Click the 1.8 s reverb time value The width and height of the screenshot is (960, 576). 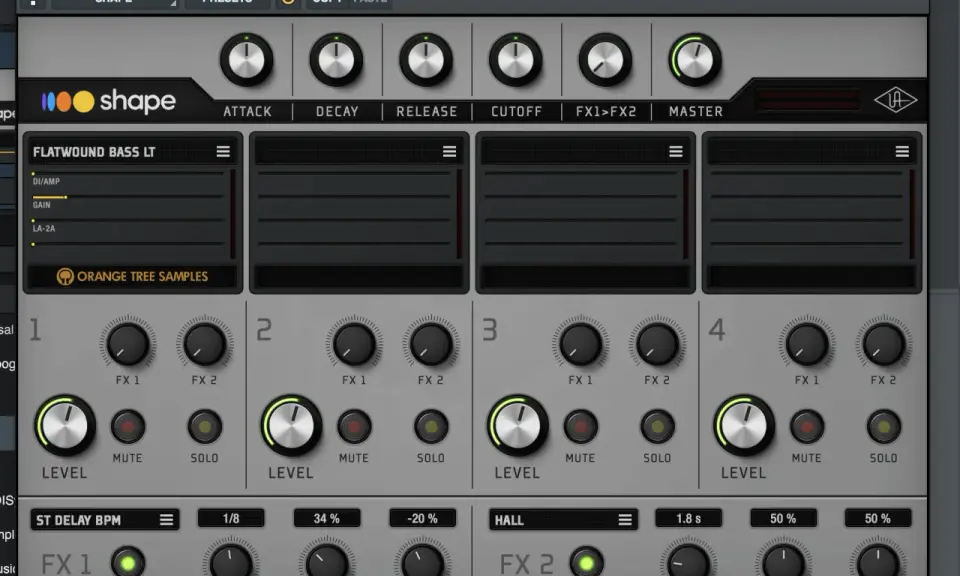[689, 518]
